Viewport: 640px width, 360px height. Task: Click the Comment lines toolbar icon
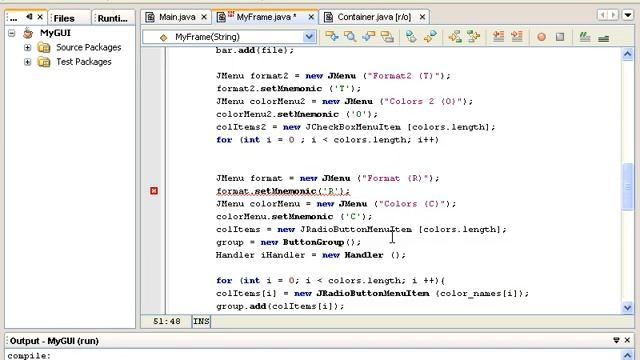(585, 37)
